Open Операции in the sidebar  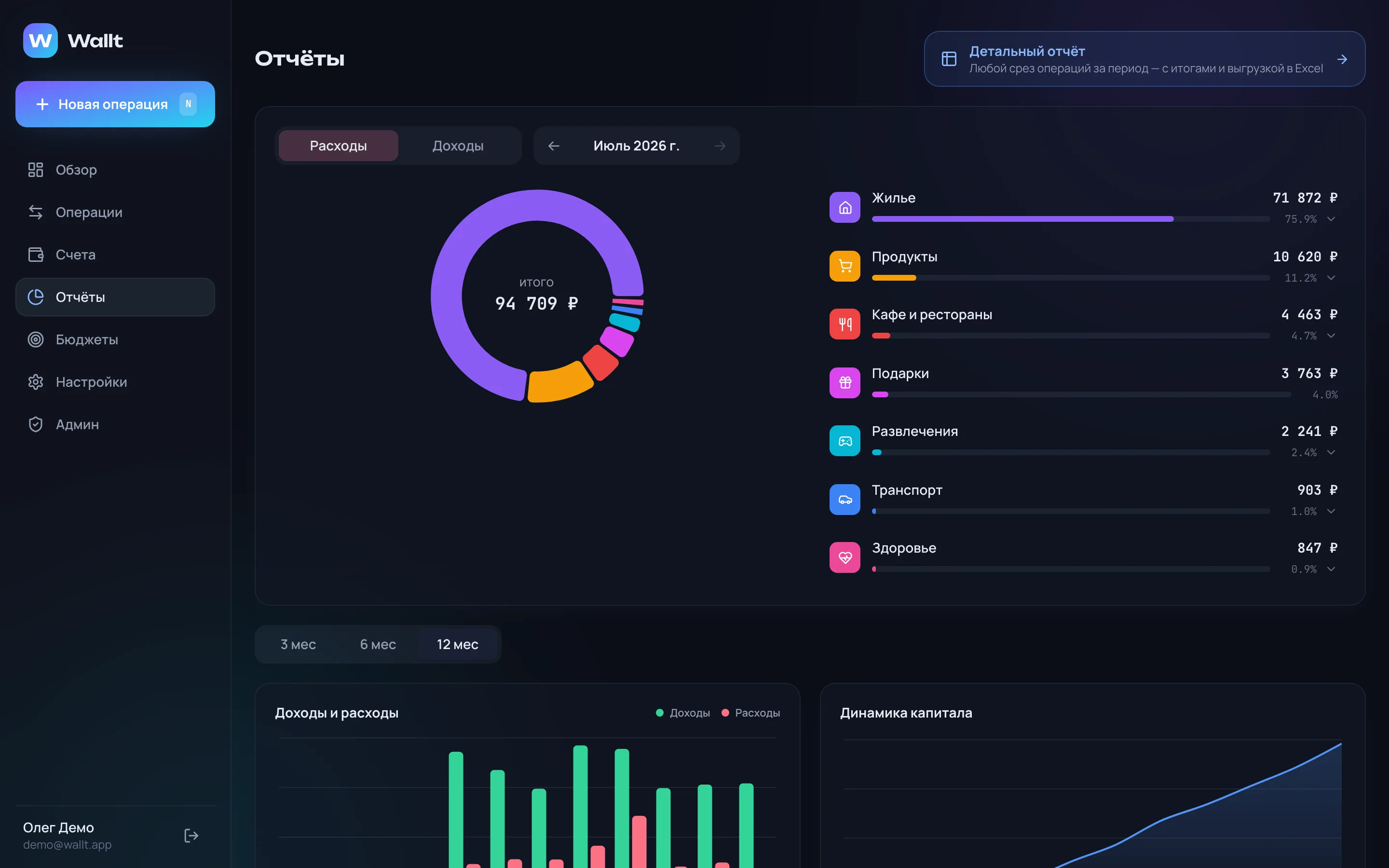point(115,212)
